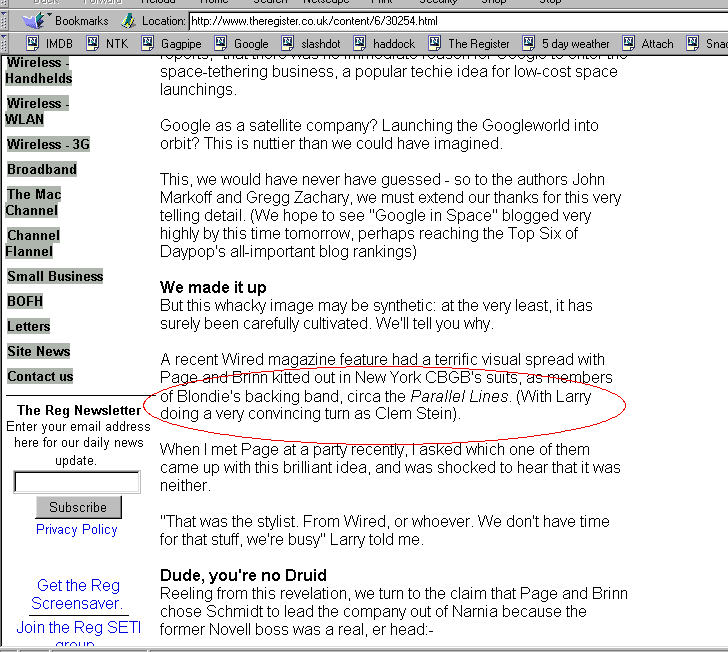The image size is (728, 652).
Task: Open the Channel Flannel link
Action: [x=32, y=243]
